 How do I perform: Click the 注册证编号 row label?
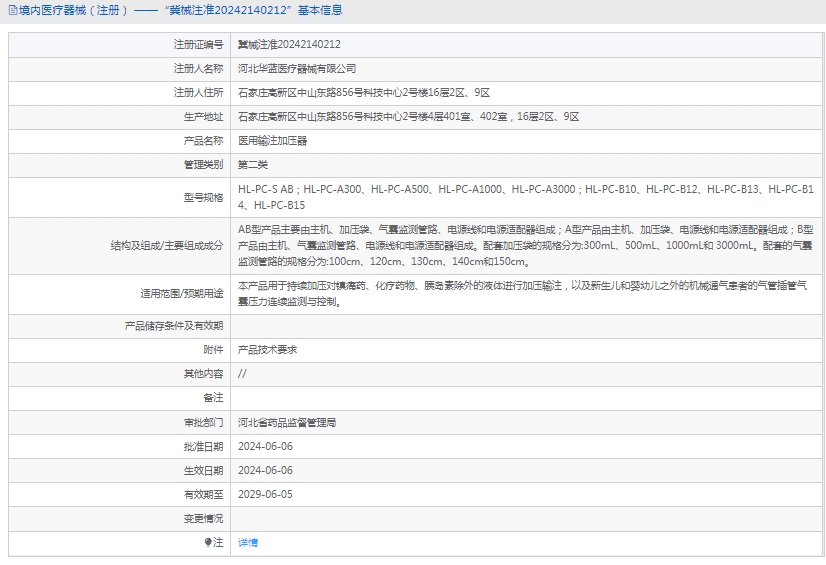click(x=198, y=45)
